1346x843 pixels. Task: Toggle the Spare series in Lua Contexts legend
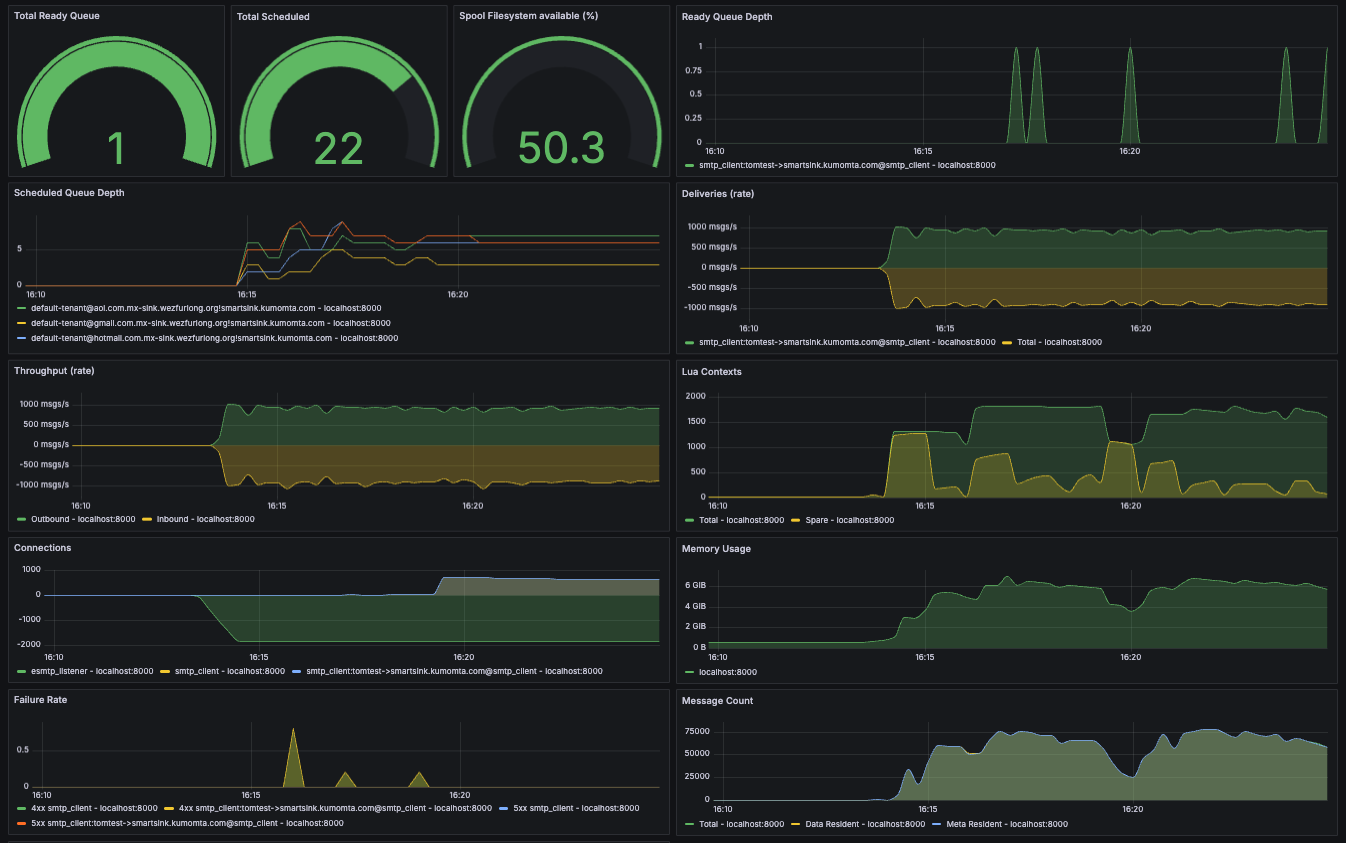point(850,520)
